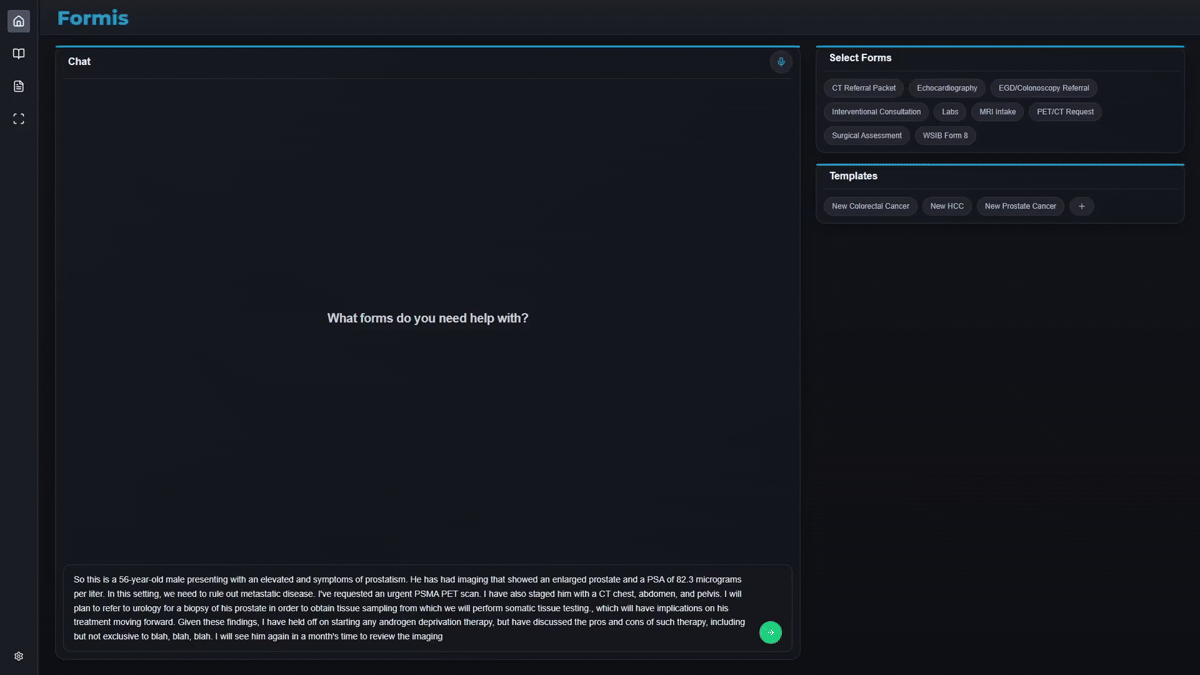Image resolution: width=1200 pixels, height=675 pixels.
Task: Apply the New Prostate Cancer template
Action: tap(1020, 206)
